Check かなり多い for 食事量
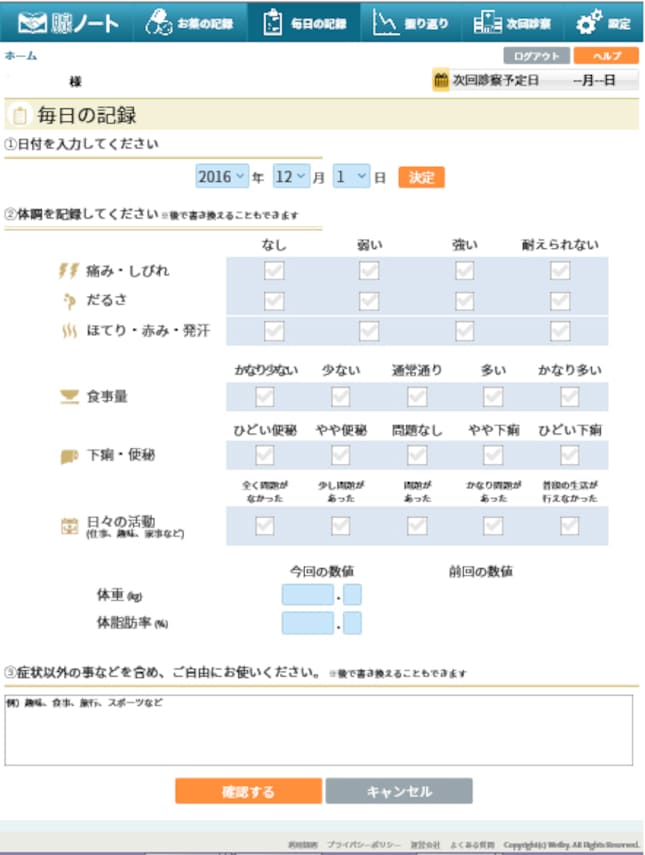Image resolution: width=645 pixels, height=855 pixels. (570, 396)
